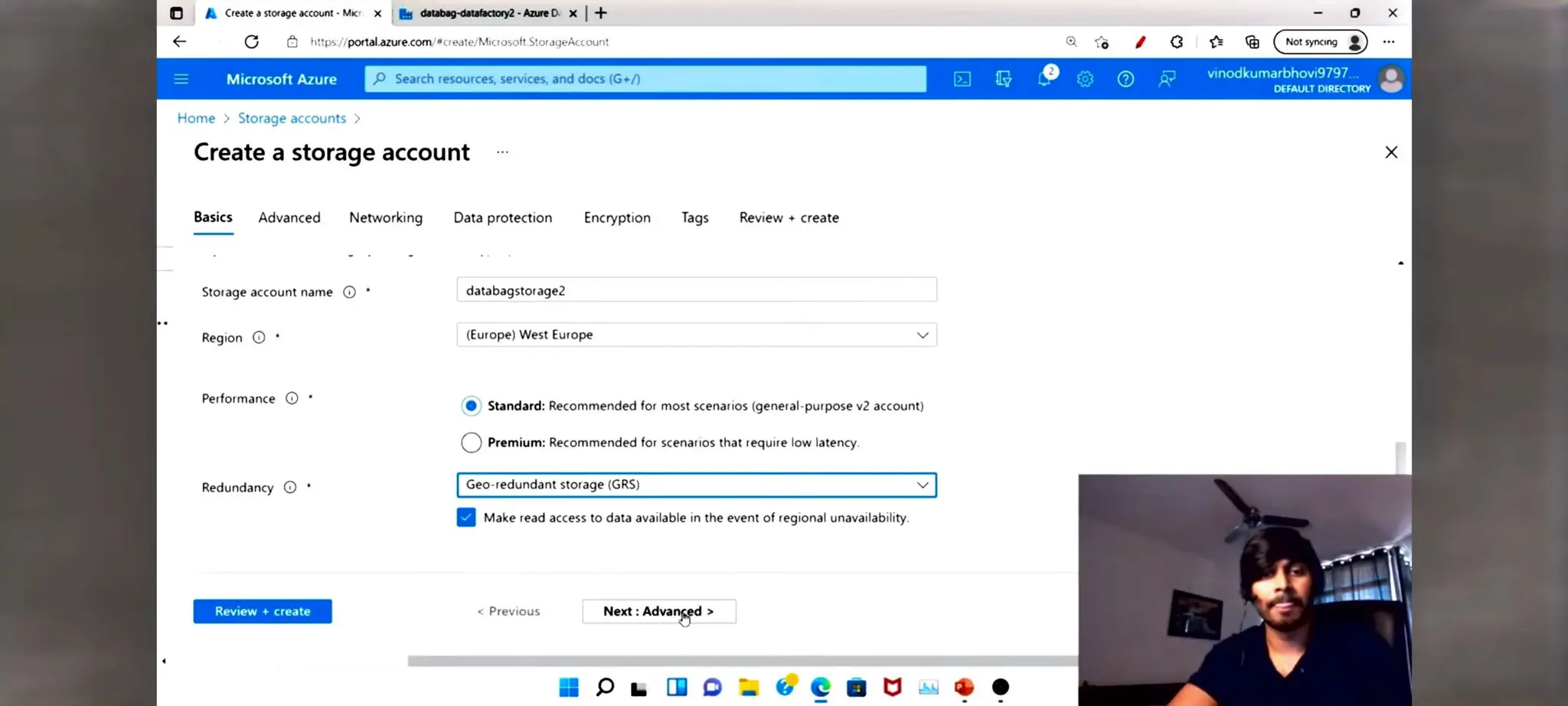Select Standard performance option

click(x=472, y=406)
